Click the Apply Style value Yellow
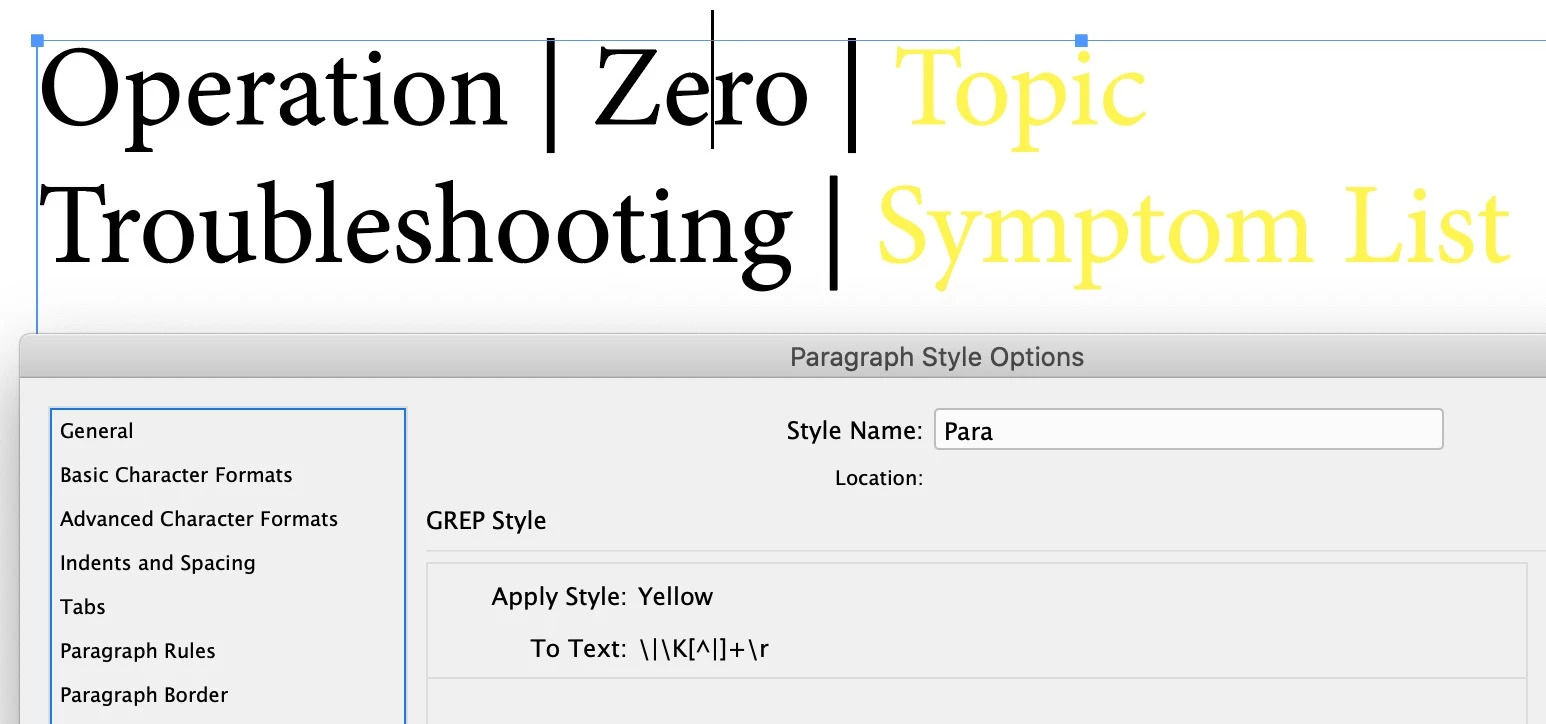 coord(676,597)
